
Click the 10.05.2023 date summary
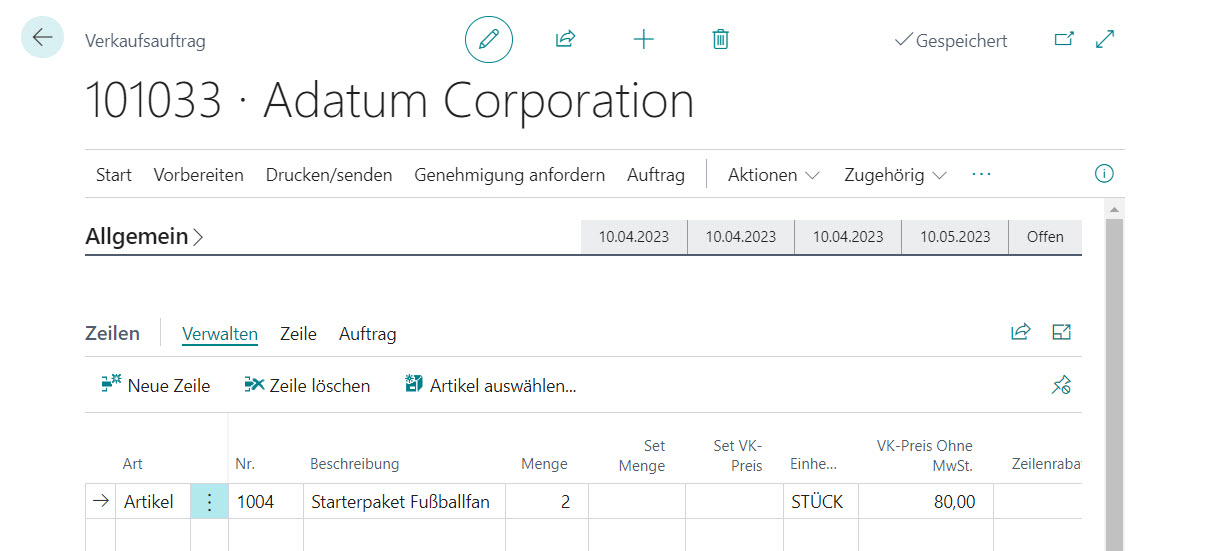coord(955,237)
